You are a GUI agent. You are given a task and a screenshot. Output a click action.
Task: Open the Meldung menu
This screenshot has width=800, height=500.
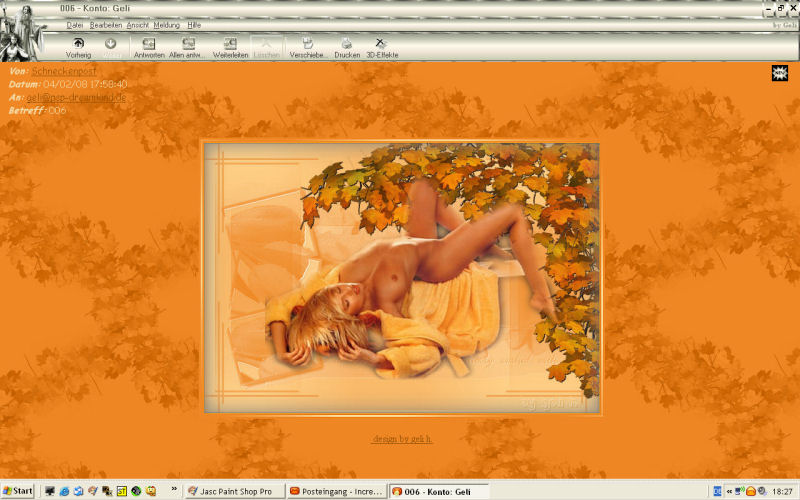click(166, 25)
